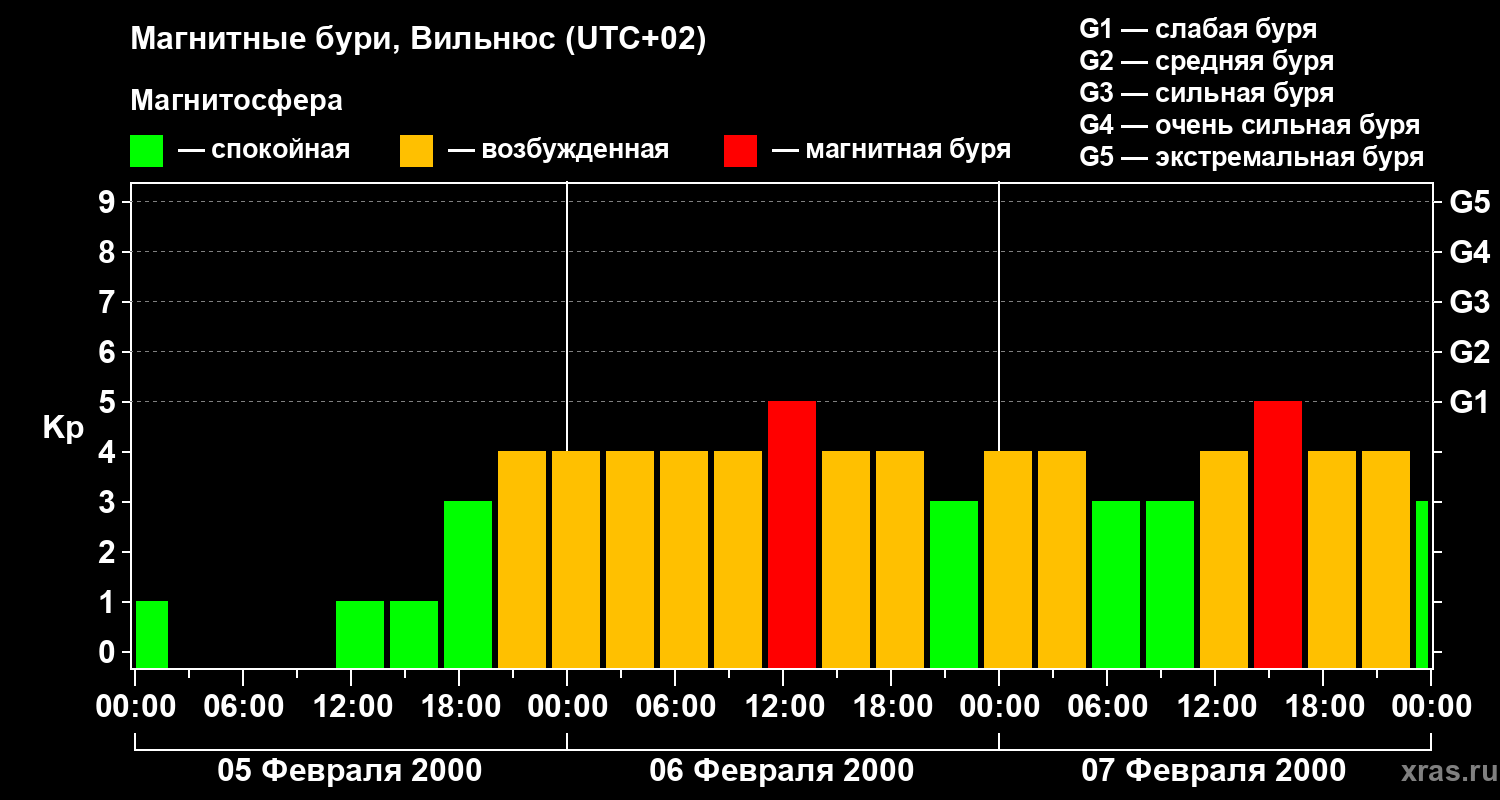Viewport: 1500px width, 800px height.
Task: Click the orange bar starting 00:00 on 07 Февраля
Action: [1008, 559]
